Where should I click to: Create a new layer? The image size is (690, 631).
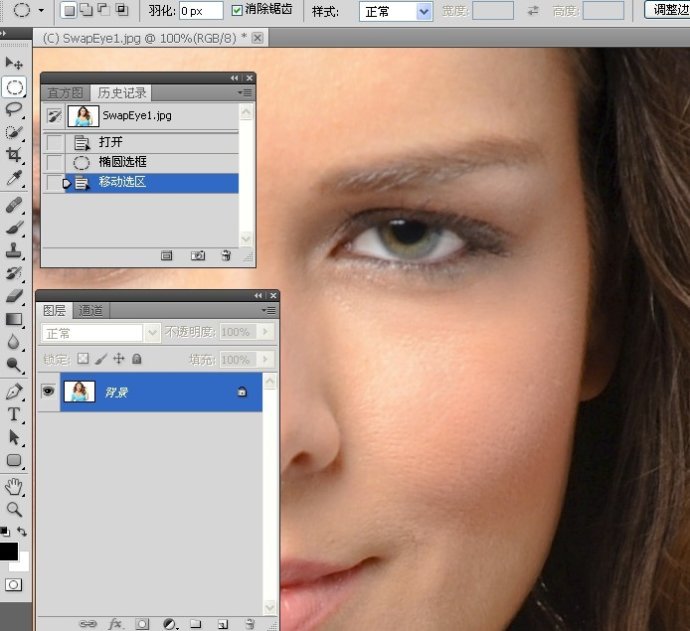223,624
